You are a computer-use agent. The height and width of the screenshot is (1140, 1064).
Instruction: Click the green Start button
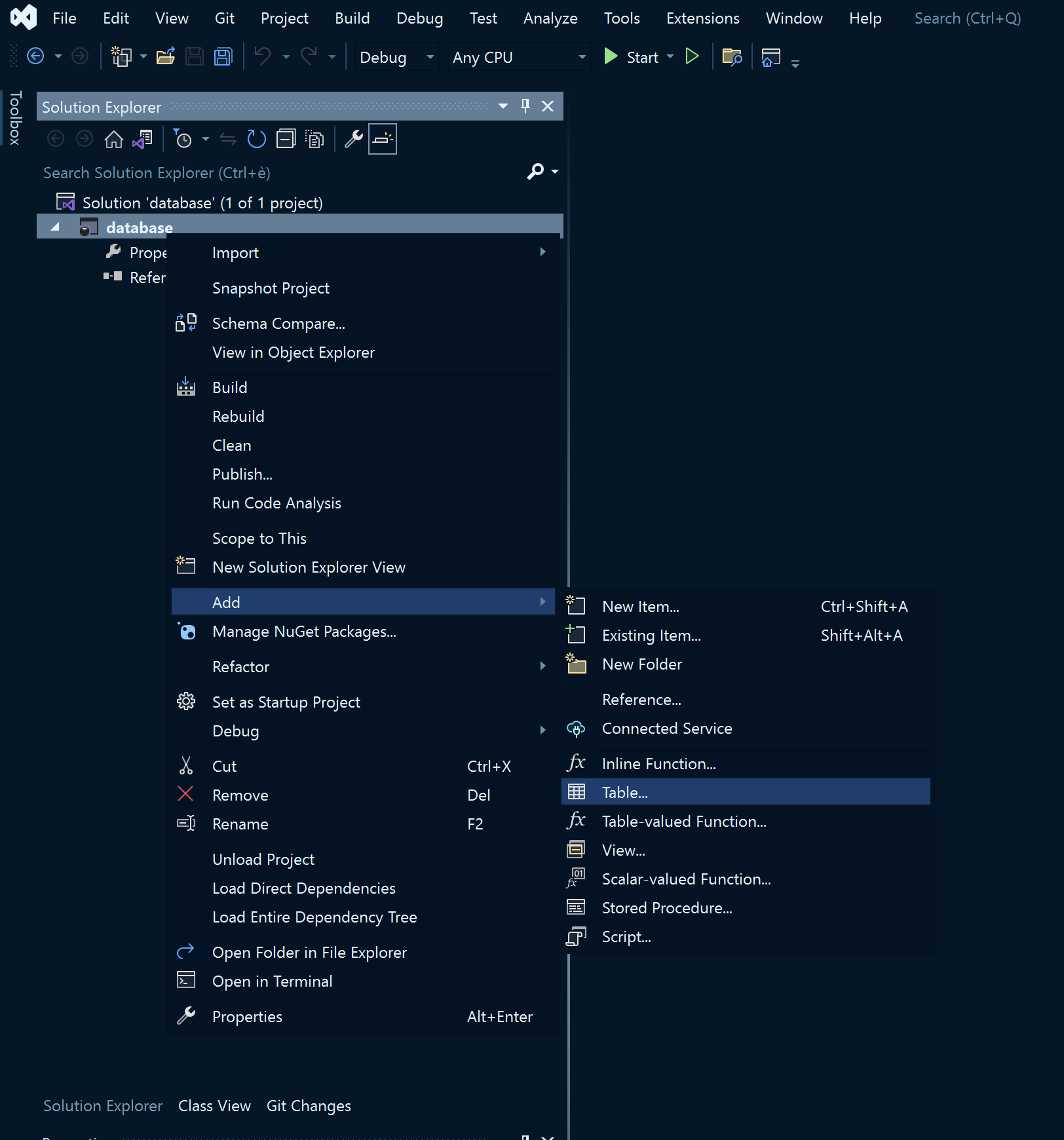[631, 58]
